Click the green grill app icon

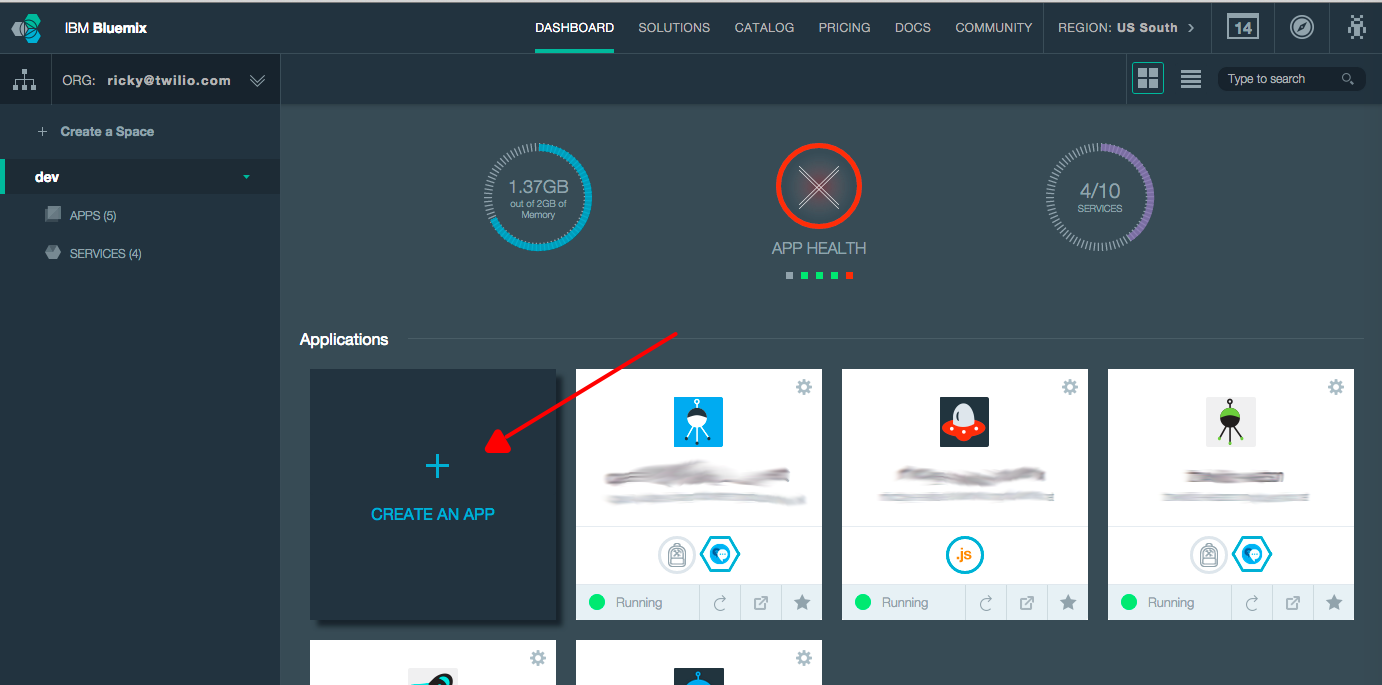pos(1230,422)
